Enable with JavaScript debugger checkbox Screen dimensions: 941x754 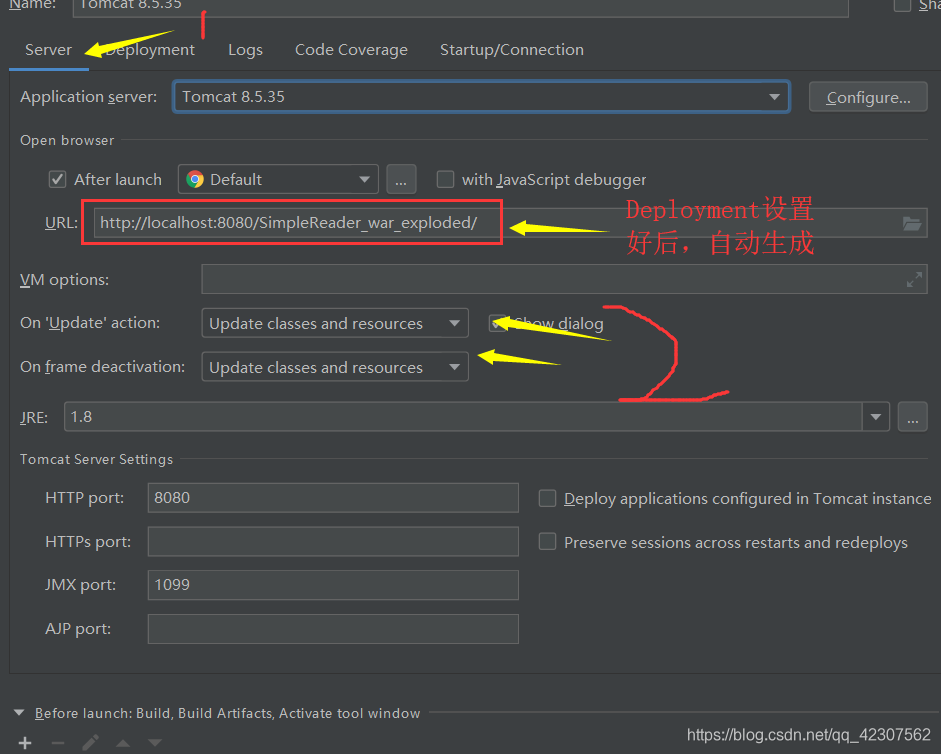click(x=445, y=179)
